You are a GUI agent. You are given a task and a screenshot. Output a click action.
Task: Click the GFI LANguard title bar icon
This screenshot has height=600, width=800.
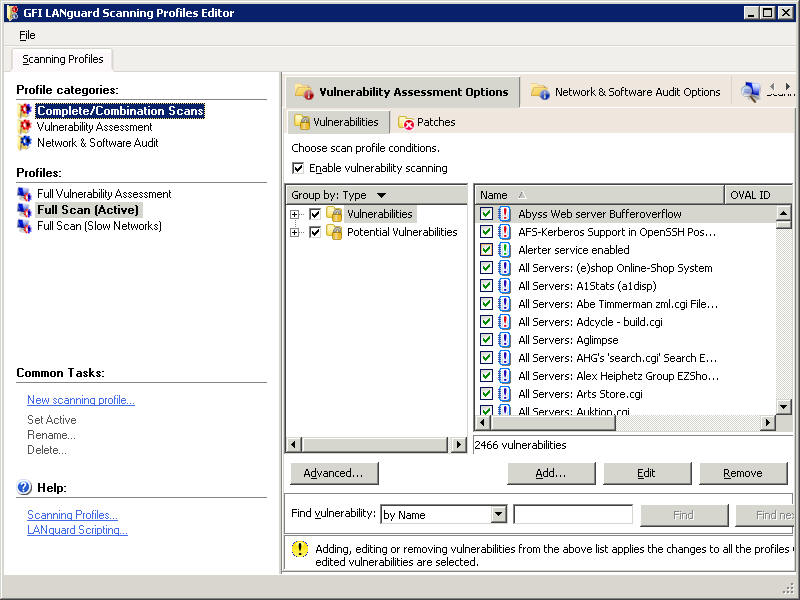[12, 12]
